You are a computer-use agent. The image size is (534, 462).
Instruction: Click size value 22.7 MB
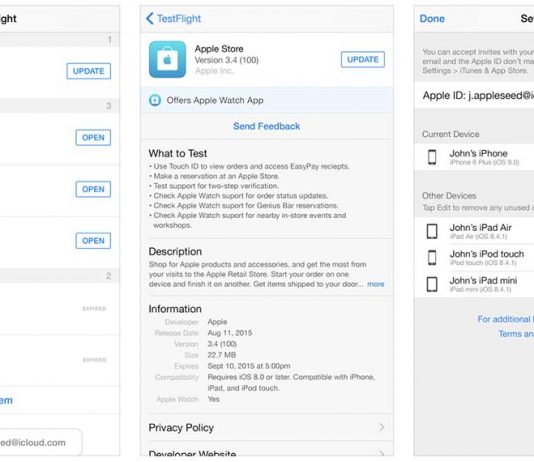222,355
